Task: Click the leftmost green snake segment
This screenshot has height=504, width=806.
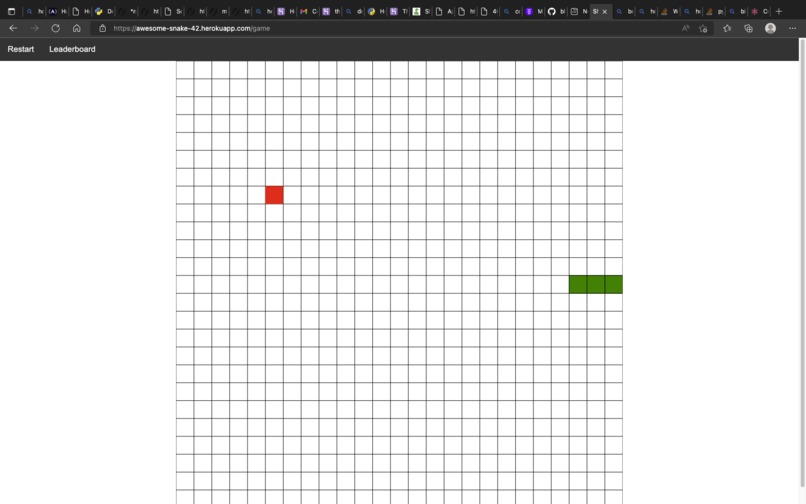Action: pos(578,284)
